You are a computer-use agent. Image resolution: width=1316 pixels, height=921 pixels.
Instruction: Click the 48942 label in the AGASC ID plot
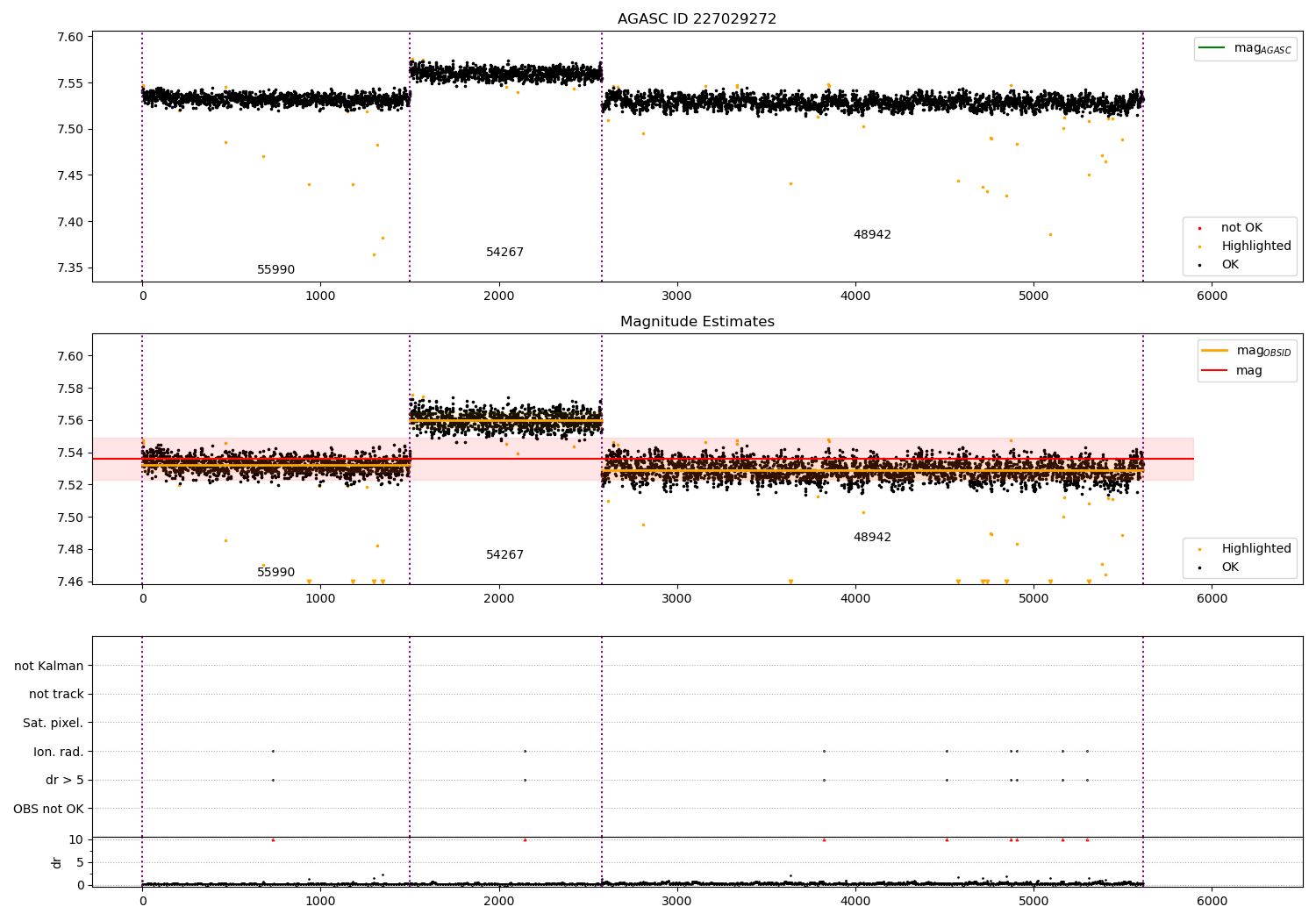point(872,235)
